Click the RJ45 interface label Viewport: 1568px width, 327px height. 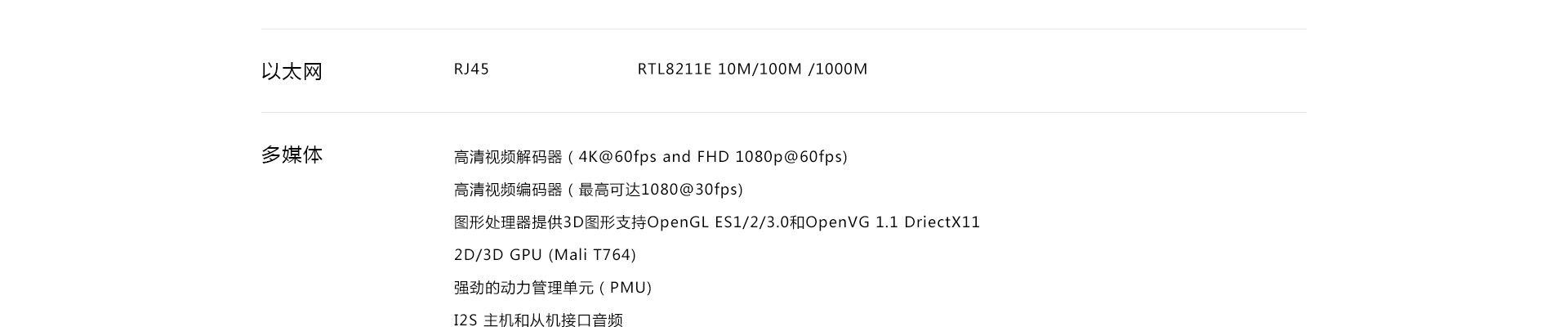[x=471, y=69]
